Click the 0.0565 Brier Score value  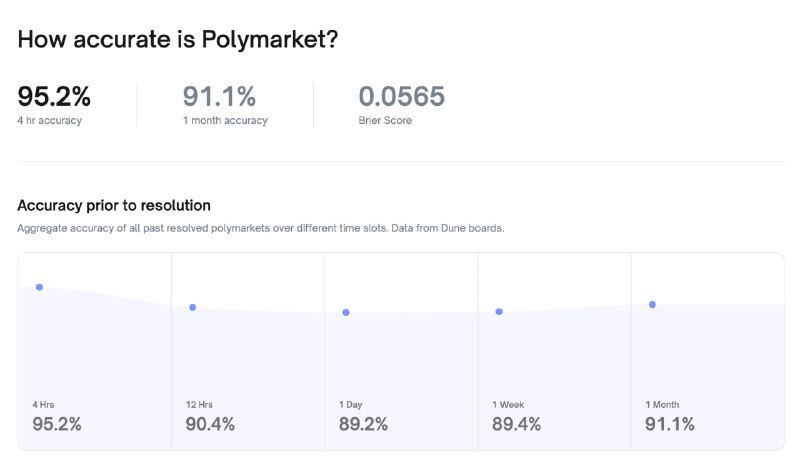pos(401,97)
